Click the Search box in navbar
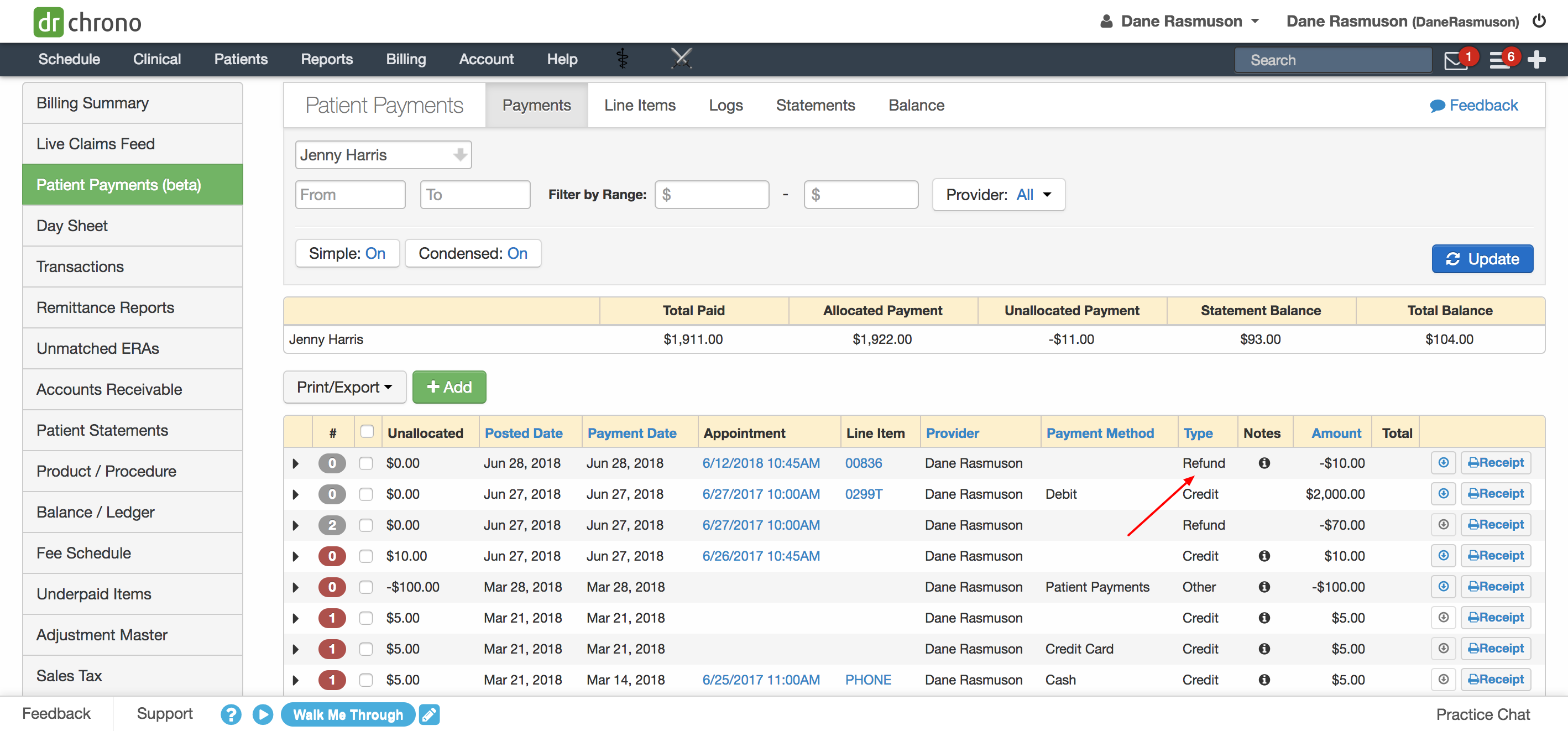This screenshot has width=1568, height=731. click(1332, 60)
